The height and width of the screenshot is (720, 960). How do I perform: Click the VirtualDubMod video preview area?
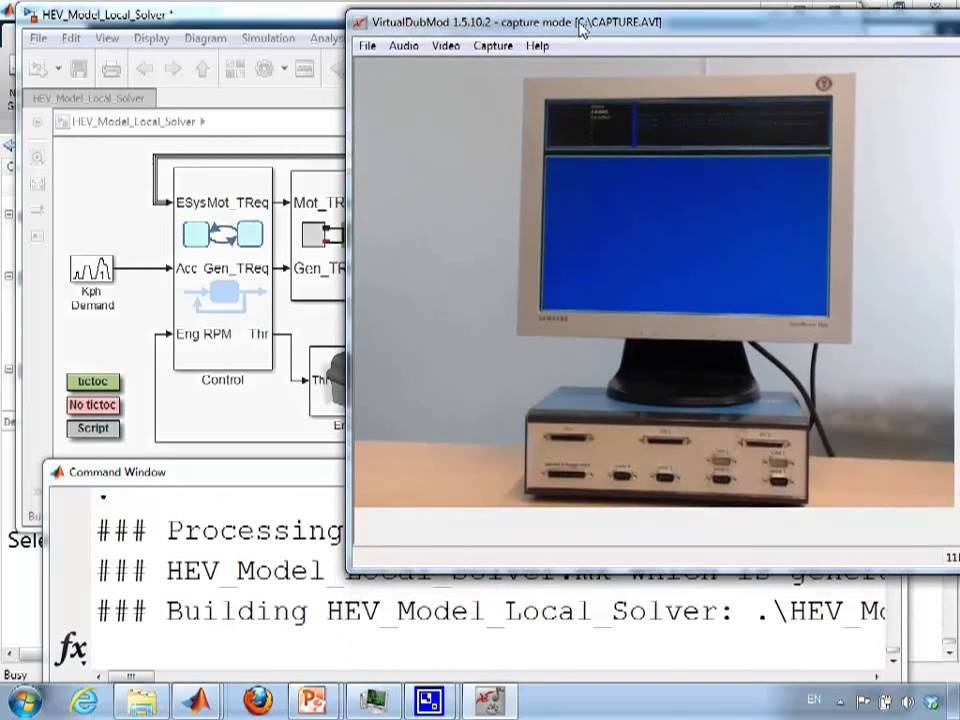(656, 282)
